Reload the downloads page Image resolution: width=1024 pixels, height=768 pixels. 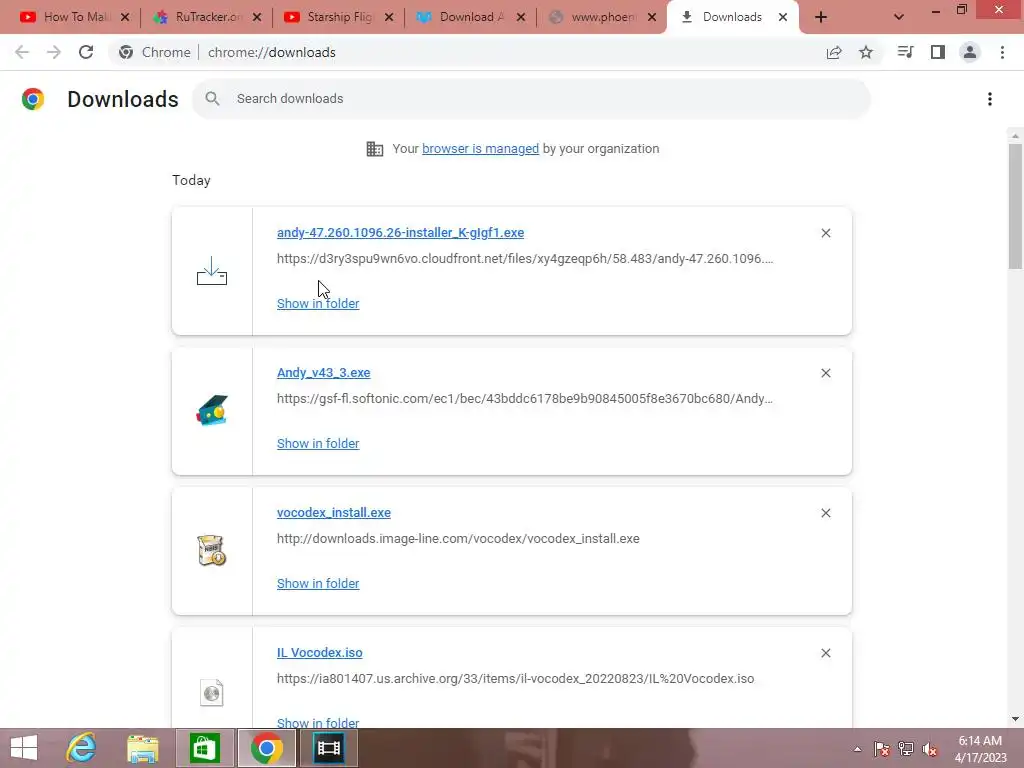pyautogui.click(x=86, y=52)
